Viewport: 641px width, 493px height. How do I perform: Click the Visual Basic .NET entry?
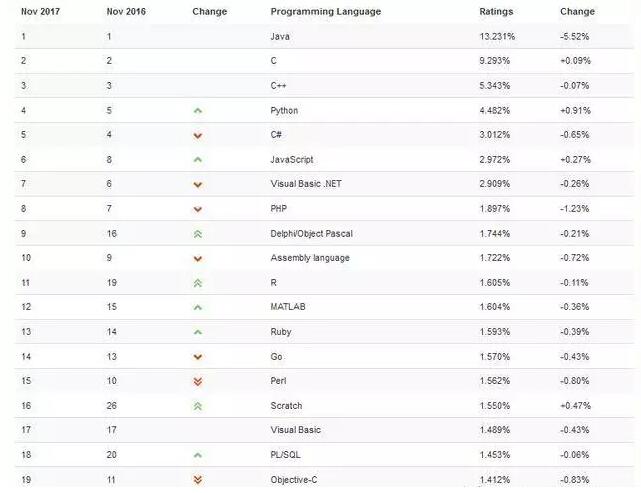(306, 185)
